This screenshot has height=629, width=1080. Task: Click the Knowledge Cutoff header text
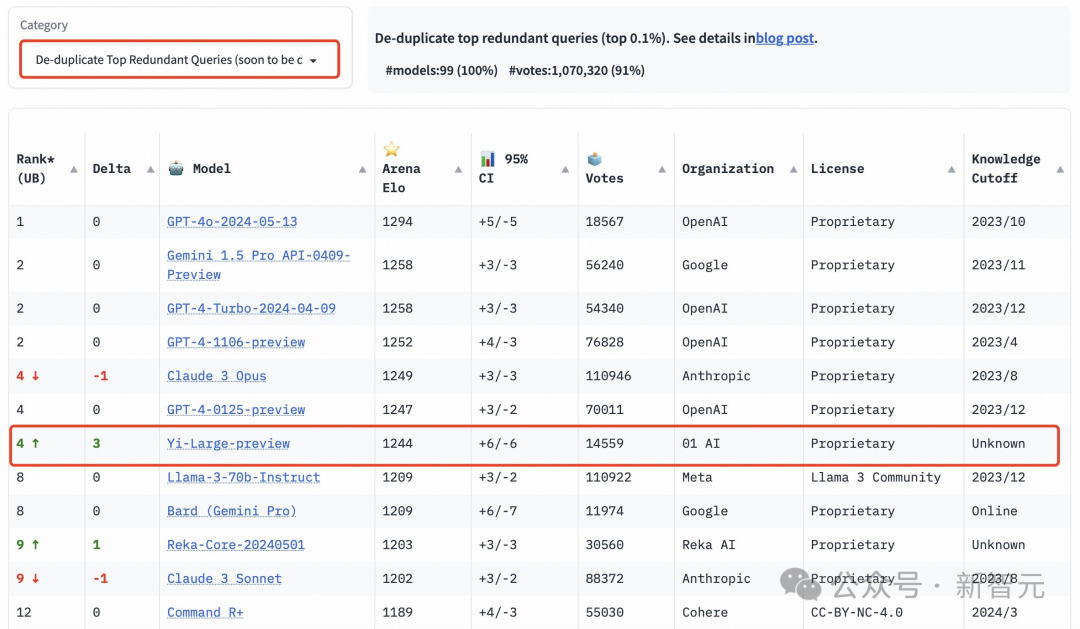pos(1006,169)
